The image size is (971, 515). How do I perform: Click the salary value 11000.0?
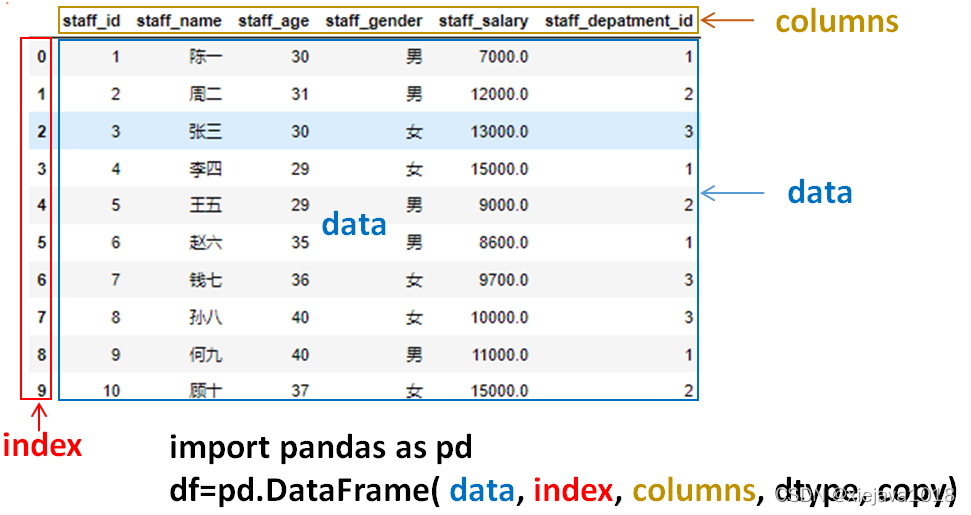click(x=499, y=355)
